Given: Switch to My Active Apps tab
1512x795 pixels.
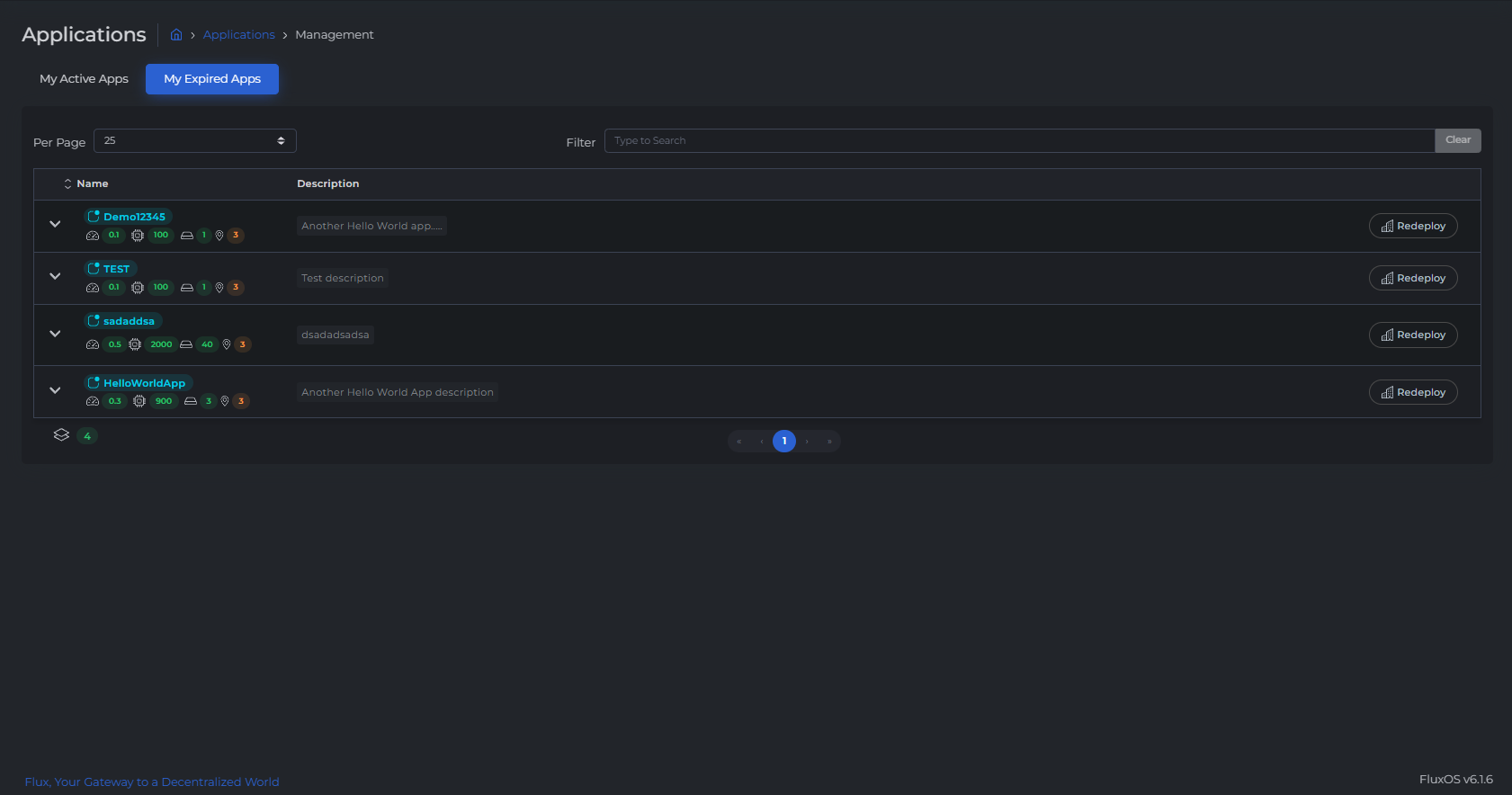Looking at the screenshot, I should [84, 79].
